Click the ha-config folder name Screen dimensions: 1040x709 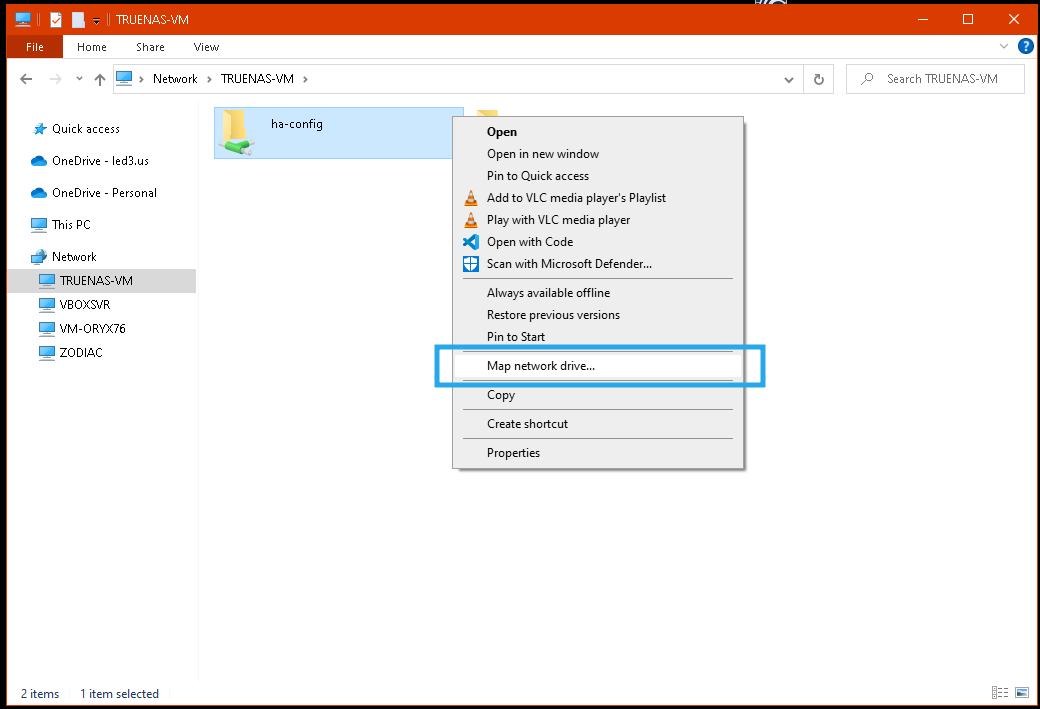click(x=296, y=124)
